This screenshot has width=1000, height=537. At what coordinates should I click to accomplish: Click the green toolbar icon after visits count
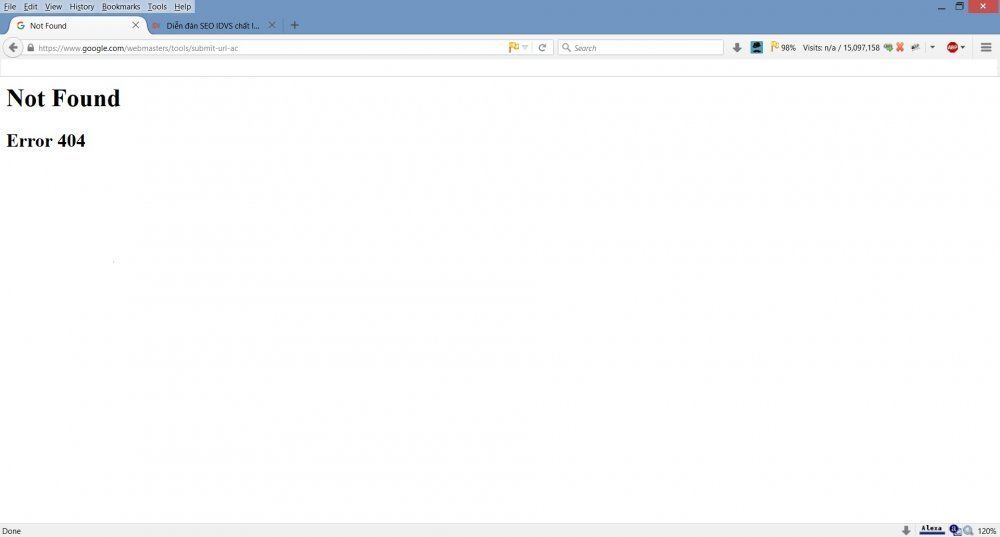(888, 48)
